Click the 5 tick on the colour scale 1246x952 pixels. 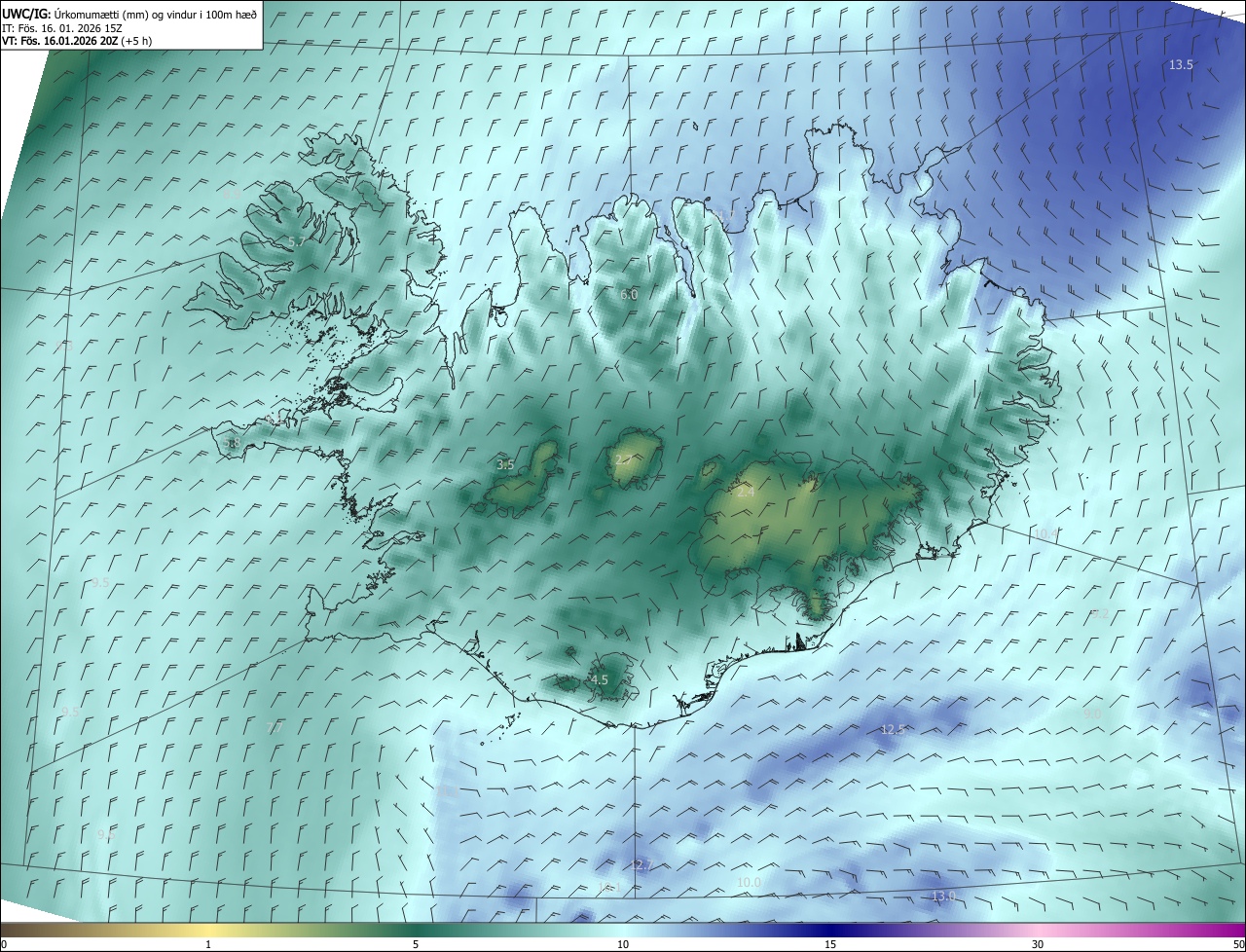point(416,944)
